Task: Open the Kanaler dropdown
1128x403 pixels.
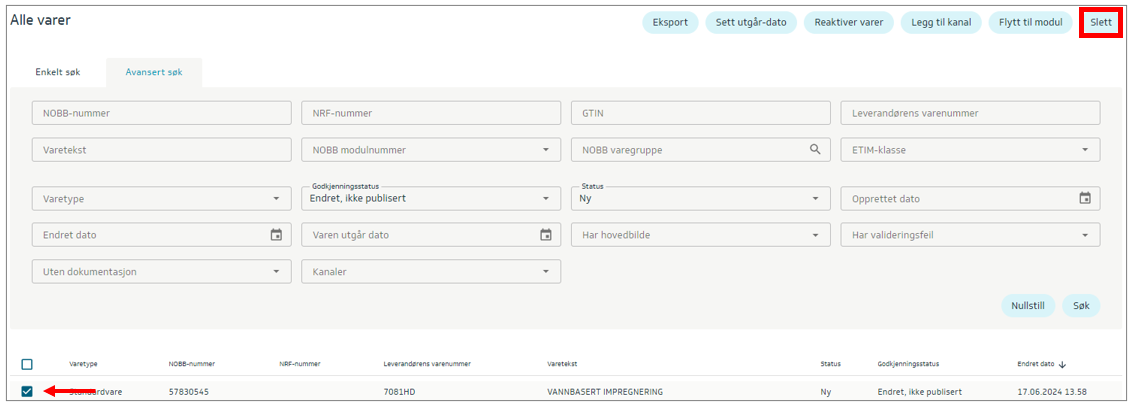Action: [430, 271]
